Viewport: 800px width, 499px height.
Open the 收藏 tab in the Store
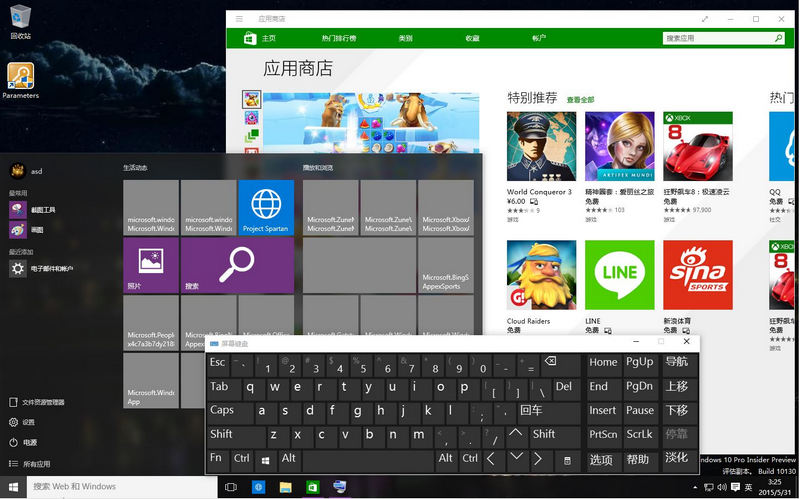click(x=472, y=38)
